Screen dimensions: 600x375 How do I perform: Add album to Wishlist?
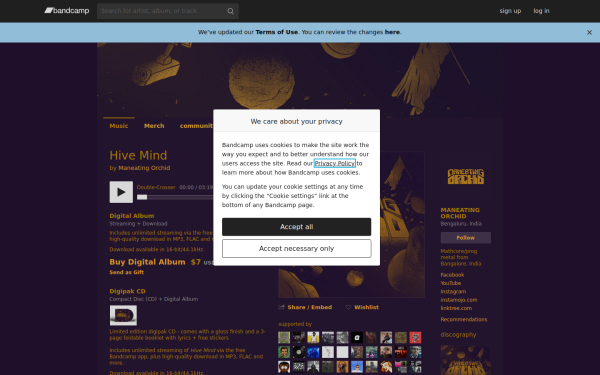tap(362, 307)
